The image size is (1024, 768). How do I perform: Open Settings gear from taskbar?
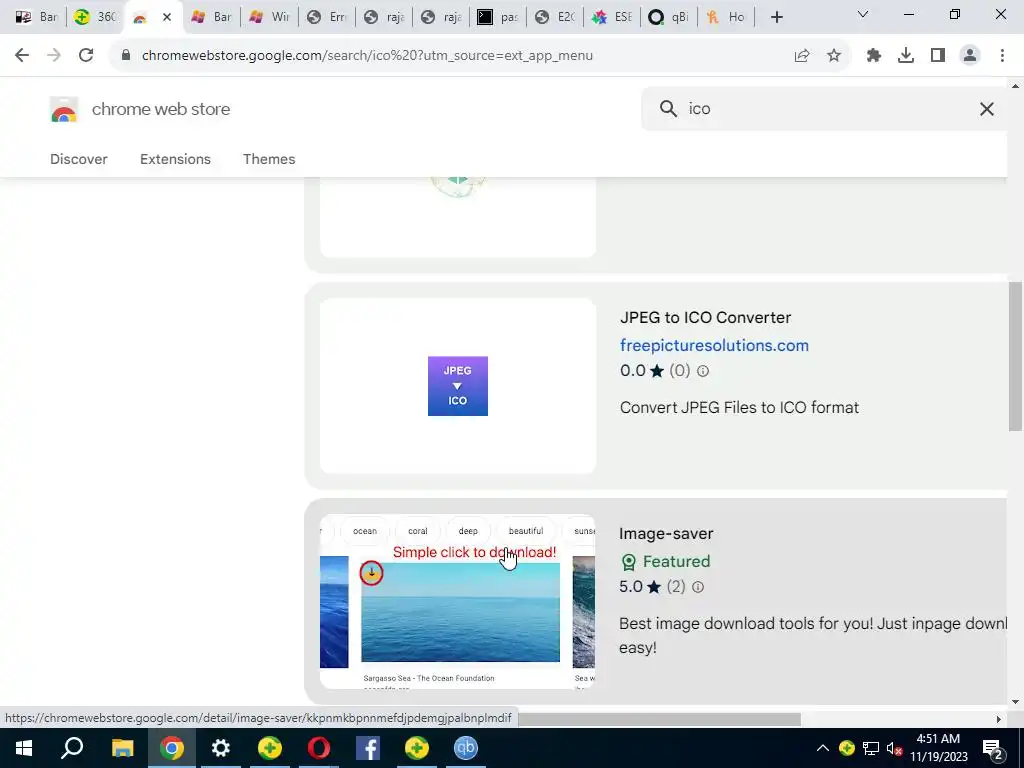(221, 748)
